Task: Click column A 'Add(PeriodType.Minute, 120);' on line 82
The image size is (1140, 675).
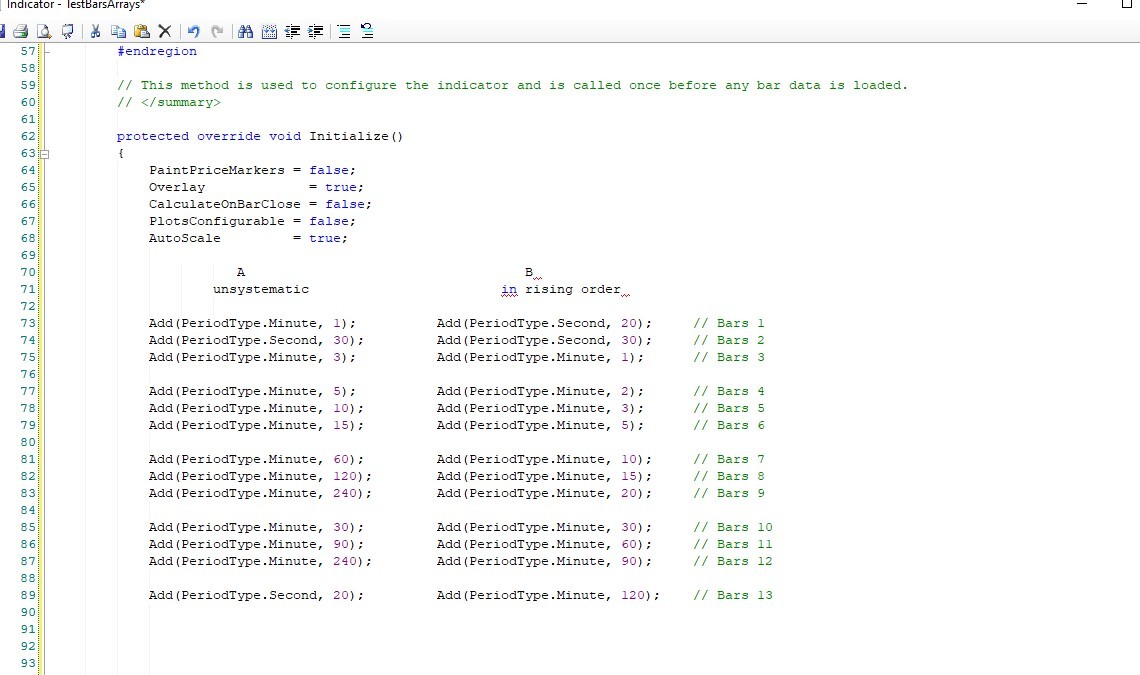Action: tap(260, 476)
